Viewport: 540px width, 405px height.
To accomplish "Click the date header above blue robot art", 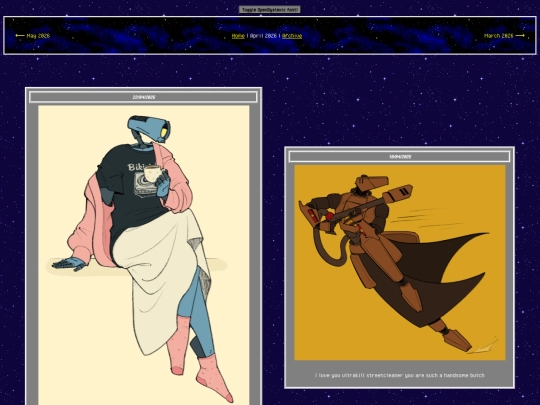I will 143,97.
